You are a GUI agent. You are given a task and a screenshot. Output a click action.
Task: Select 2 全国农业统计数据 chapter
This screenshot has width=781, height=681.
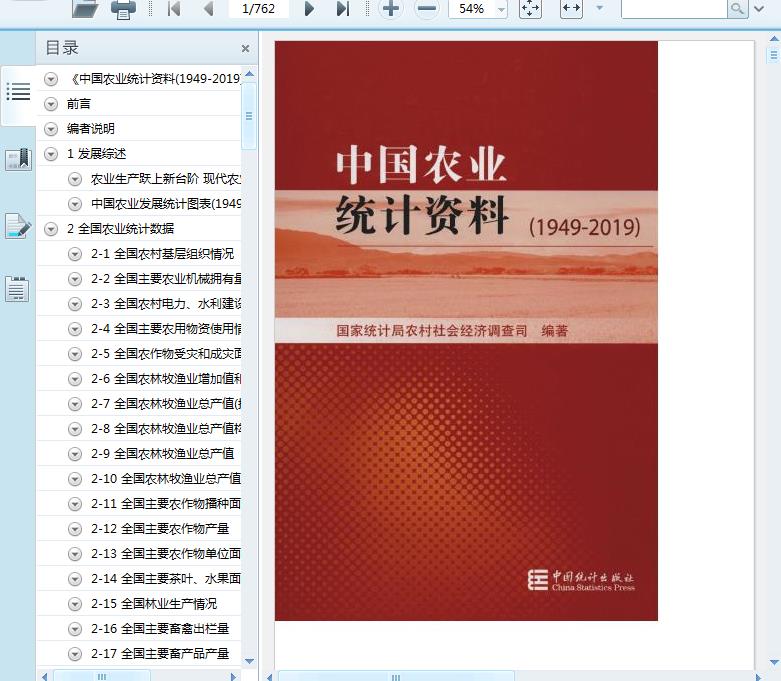point(121,229)
